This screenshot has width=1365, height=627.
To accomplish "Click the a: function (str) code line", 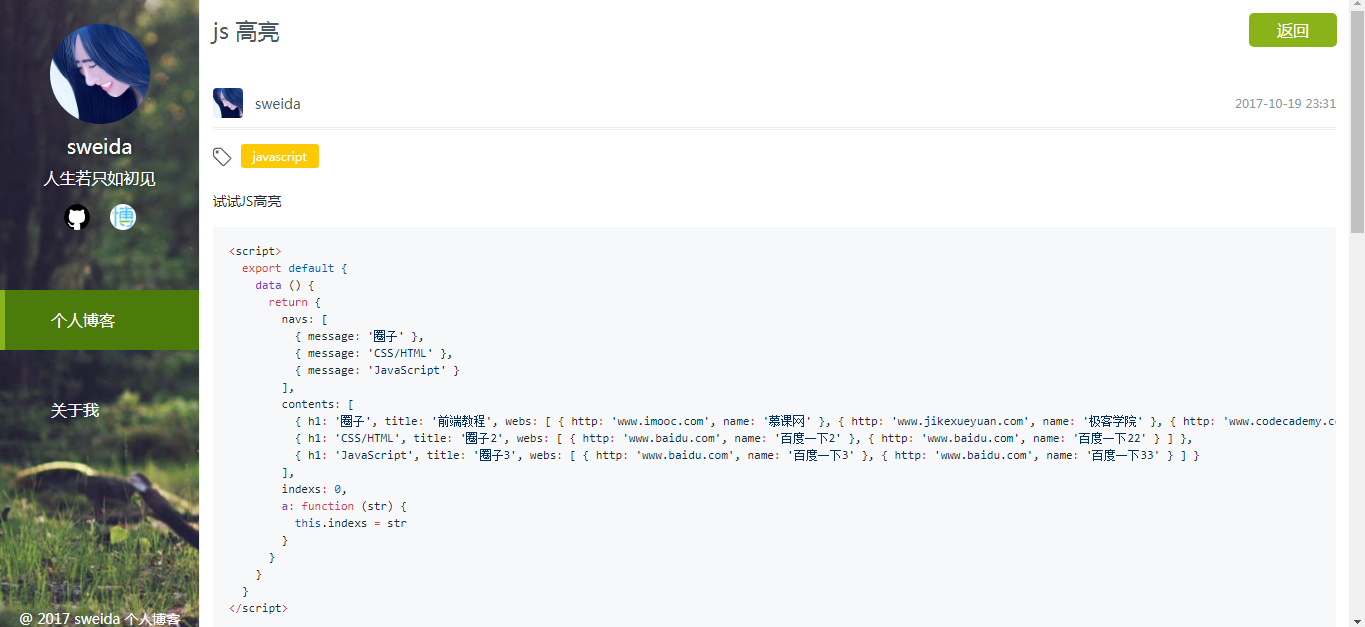I will pyautogui.click(x=344, y=506).
